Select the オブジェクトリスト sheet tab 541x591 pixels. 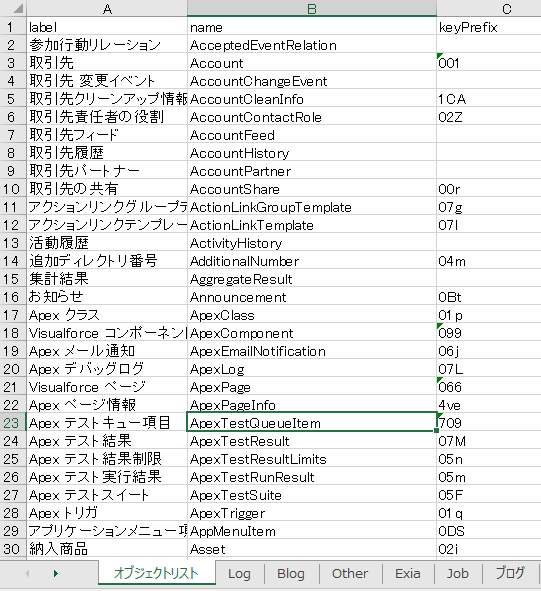click(156, 573)
